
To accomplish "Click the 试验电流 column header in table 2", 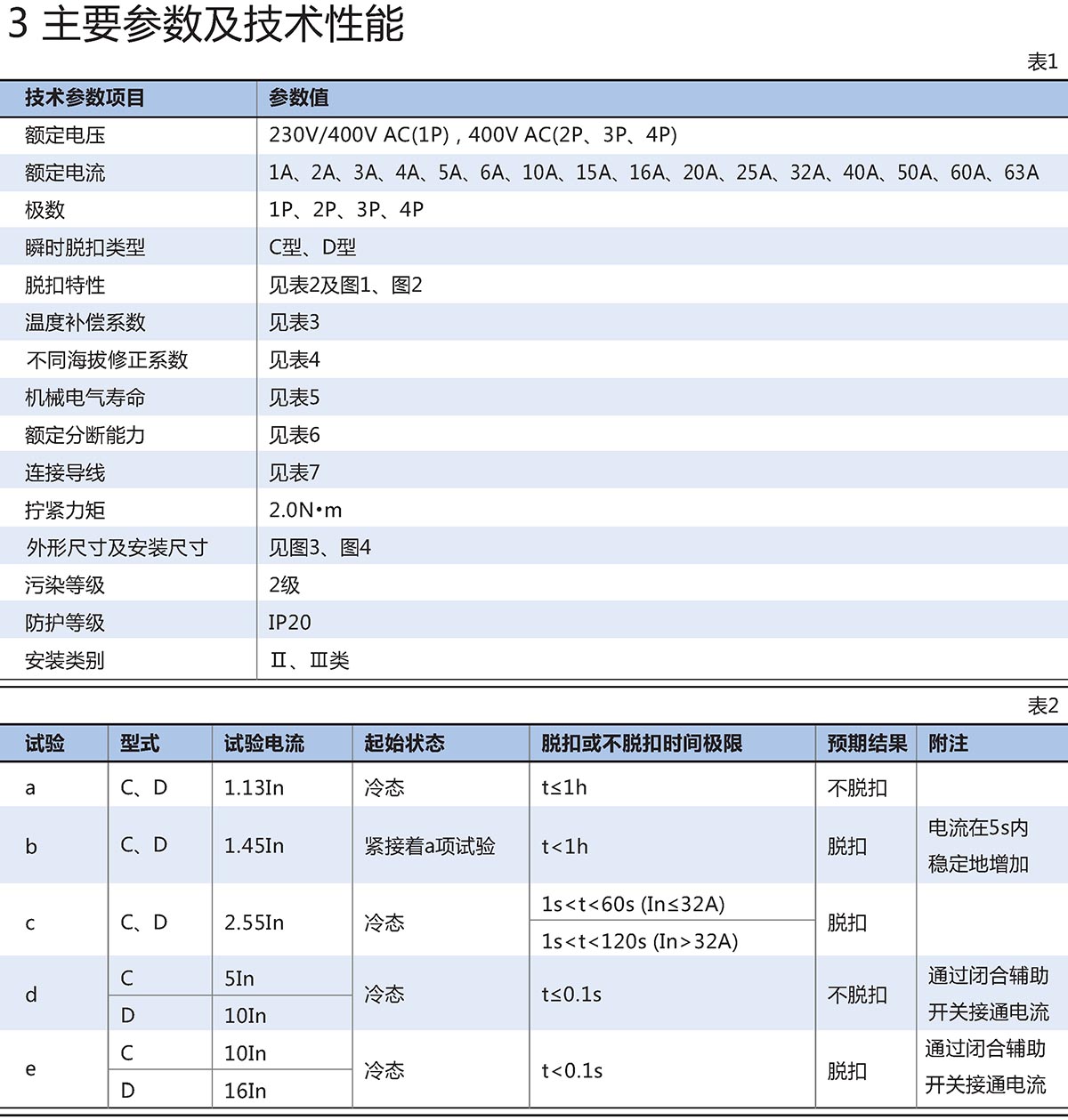I will [264, 744].
